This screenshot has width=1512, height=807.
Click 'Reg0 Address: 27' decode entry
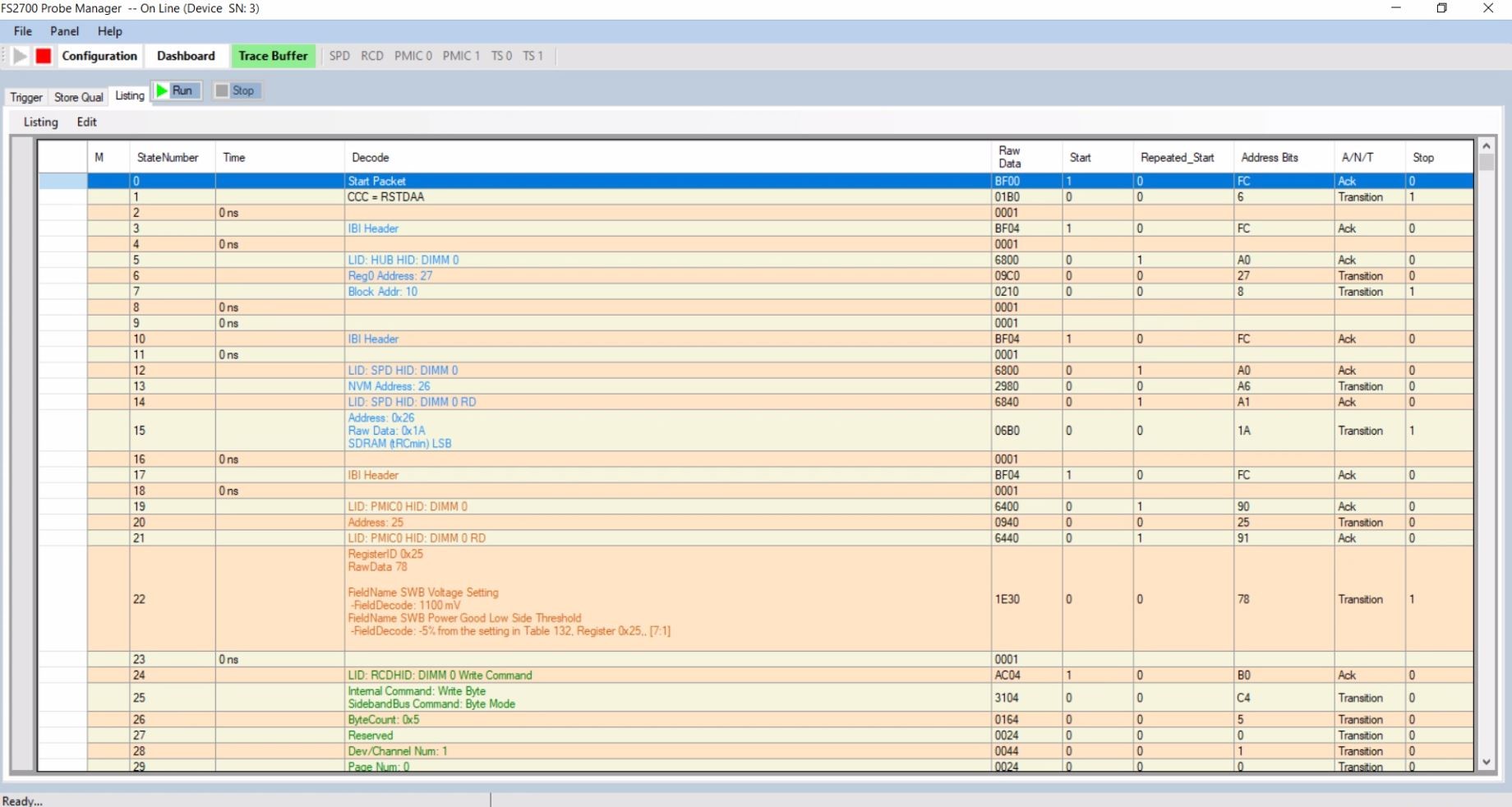click(390, 276)
